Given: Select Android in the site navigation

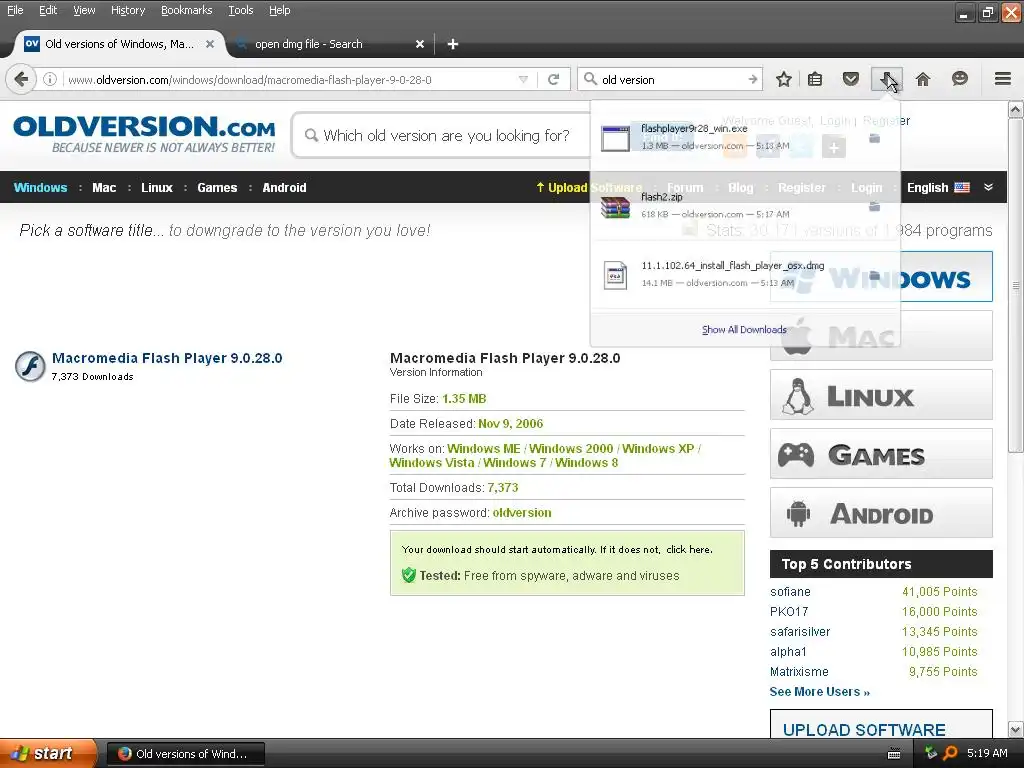Looking at the screenshot, I should coord(284,187).
